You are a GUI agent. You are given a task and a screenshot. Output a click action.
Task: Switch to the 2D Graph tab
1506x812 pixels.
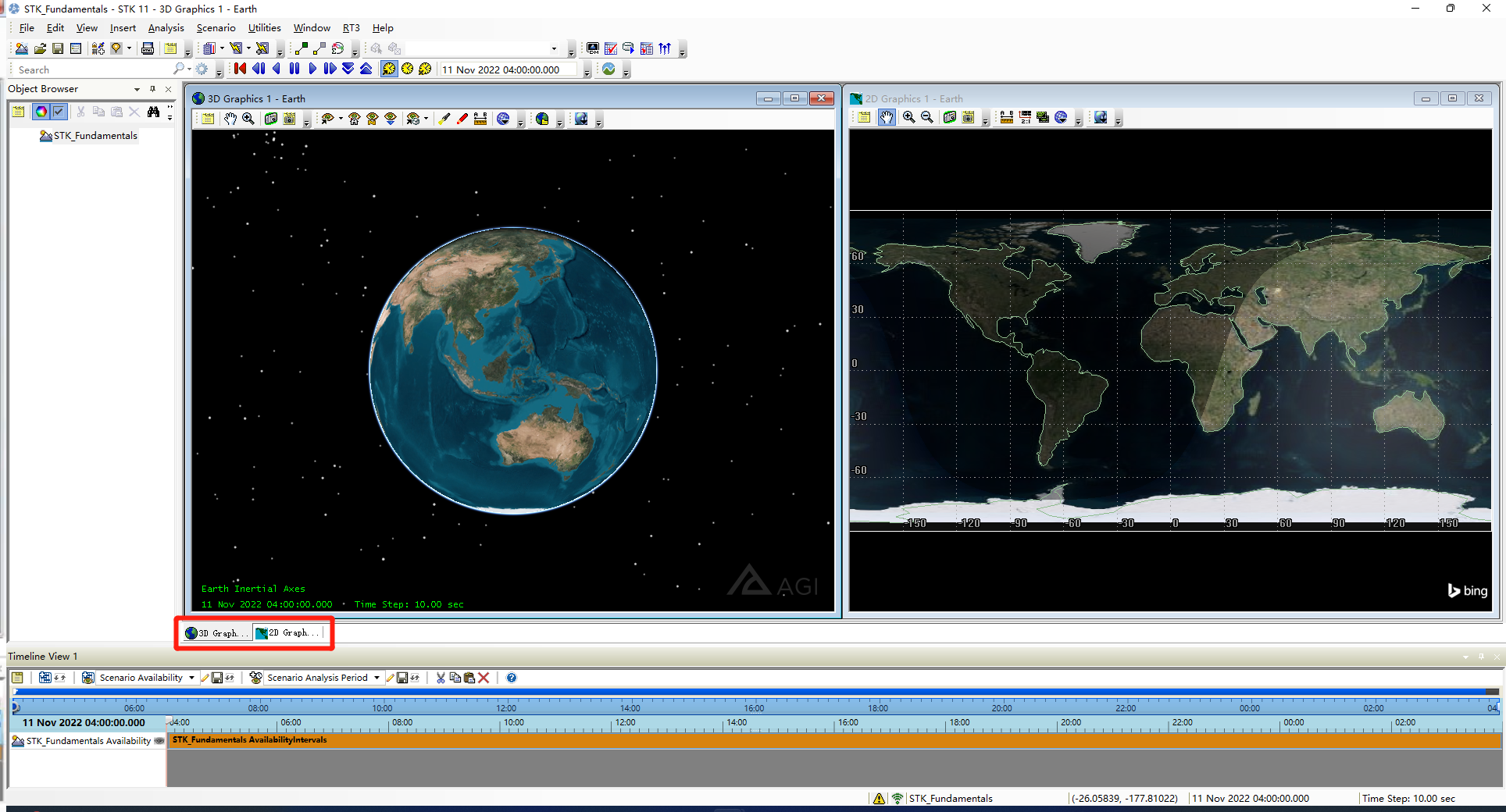(x=287, y=632)
